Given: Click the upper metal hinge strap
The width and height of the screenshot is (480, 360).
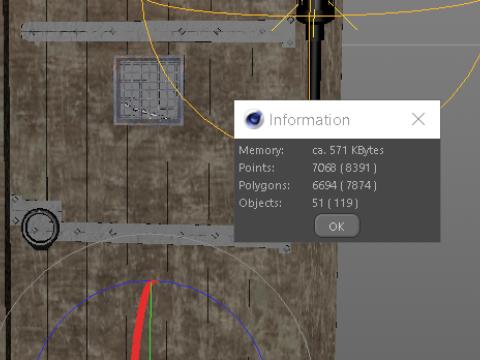Looking at the screenshot, I should coord(157,32).
